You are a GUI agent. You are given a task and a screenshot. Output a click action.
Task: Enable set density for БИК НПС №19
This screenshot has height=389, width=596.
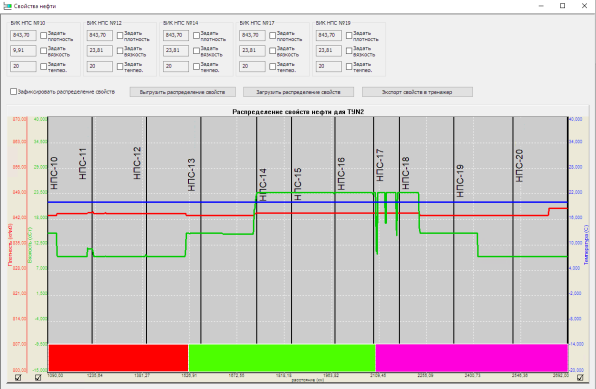click(x=349, y=35)
